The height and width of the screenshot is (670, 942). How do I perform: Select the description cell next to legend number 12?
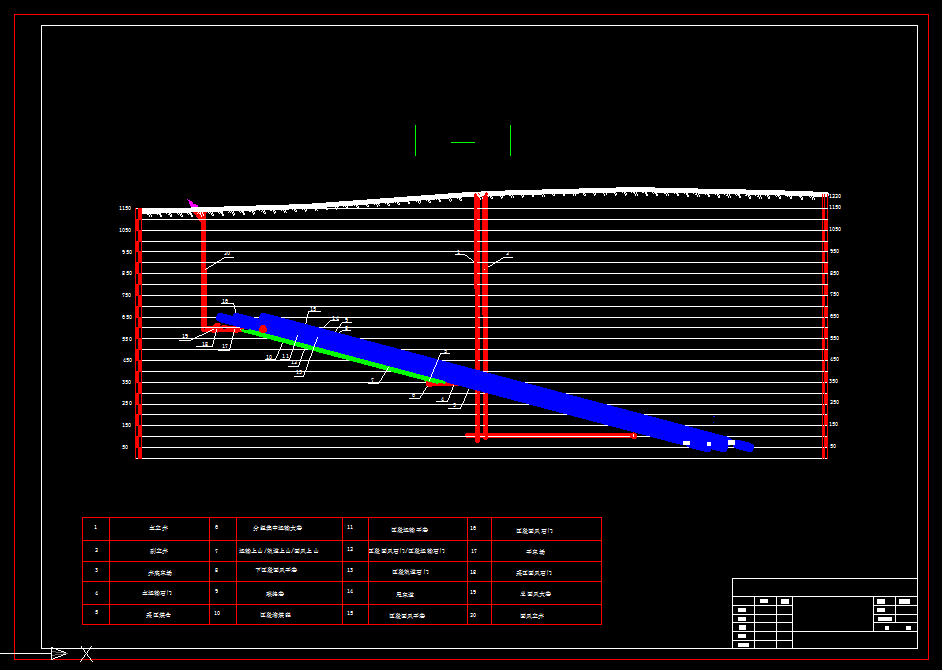pos(418,551)
